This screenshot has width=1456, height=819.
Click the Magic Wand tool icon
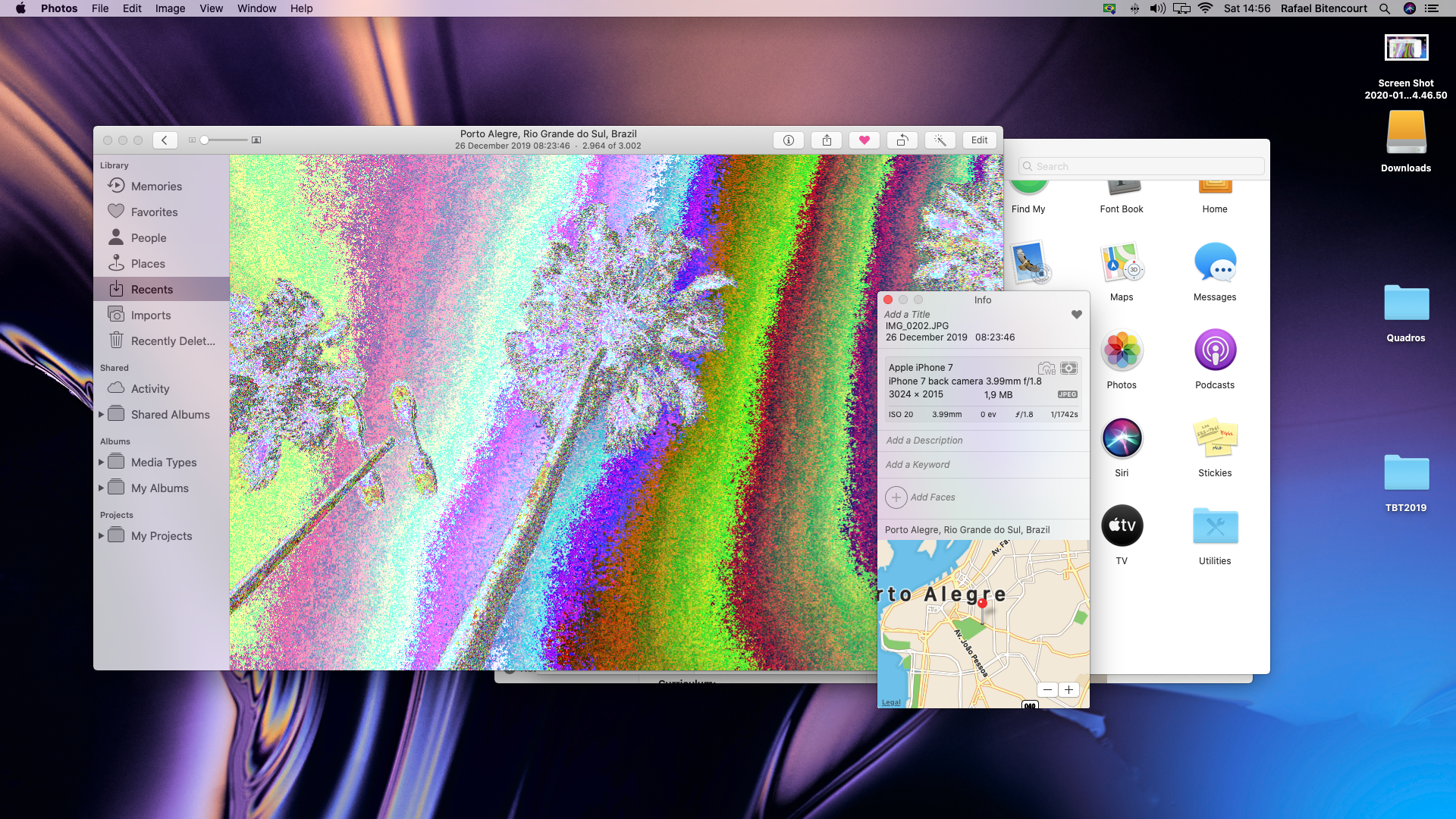(940, 139)
